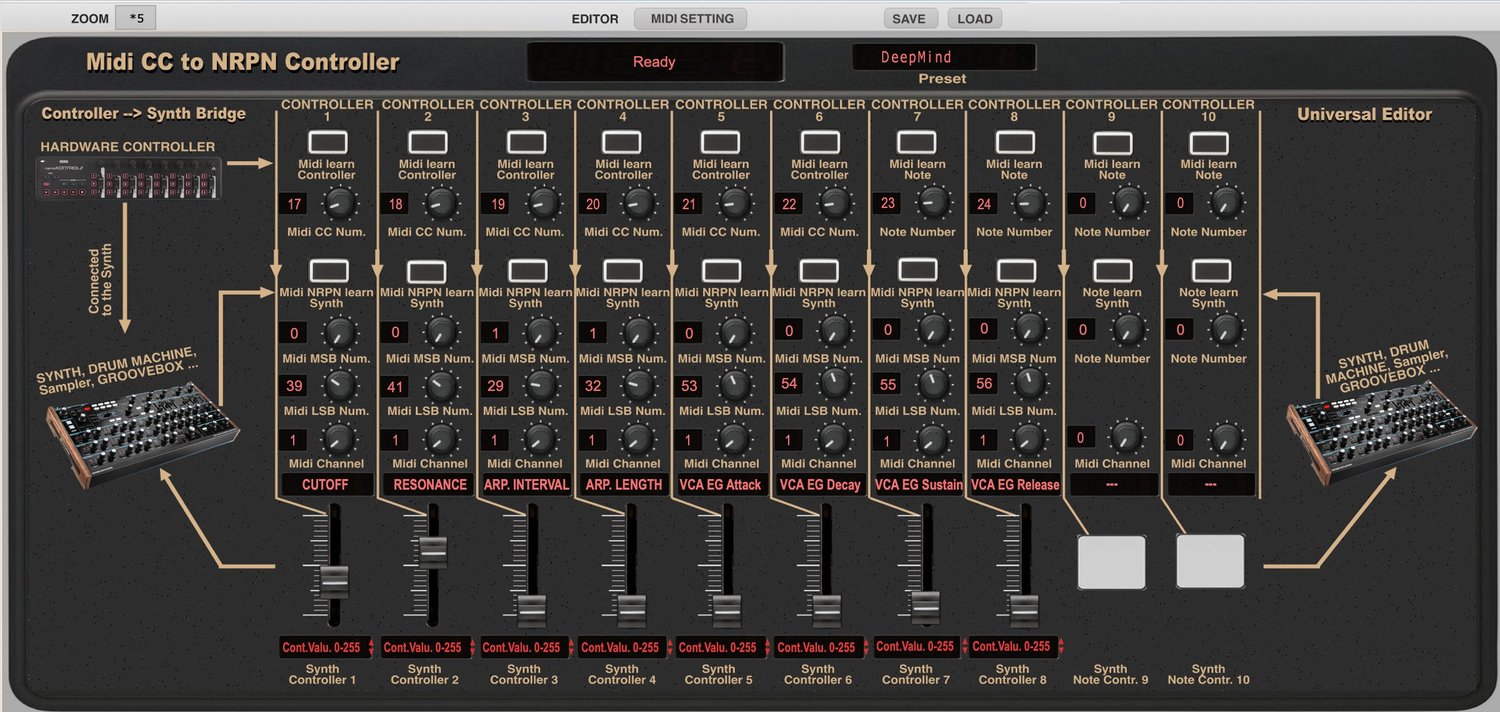The height and width of the screenshot is (712, 1500).
Task: Select the EDITOR tab
Action: pos(595,18)
